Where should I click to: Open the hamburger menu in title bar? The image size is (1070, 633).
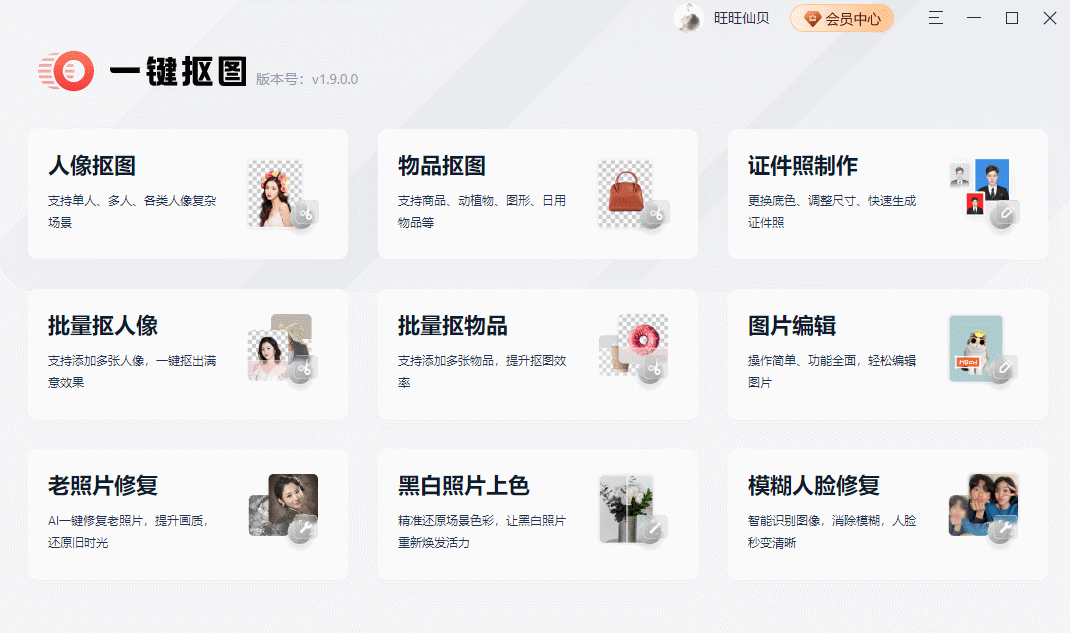tap(935, 18)
